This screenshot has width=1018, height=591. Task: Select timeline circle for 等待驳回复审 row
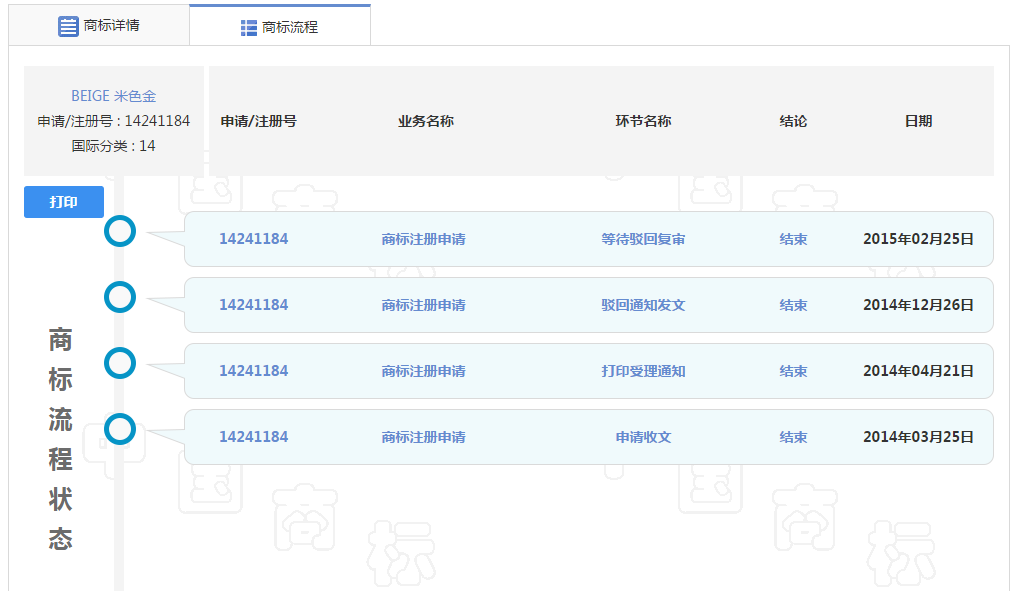(x=120, y=231)
